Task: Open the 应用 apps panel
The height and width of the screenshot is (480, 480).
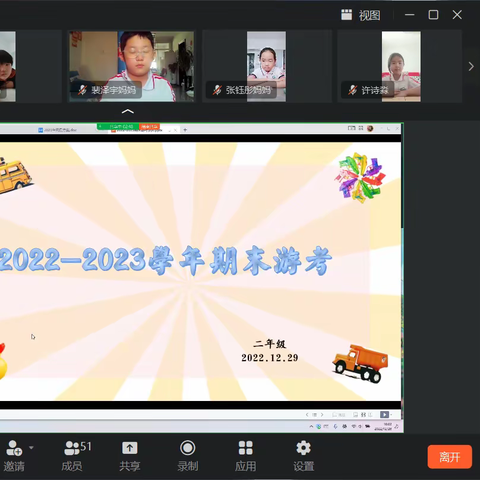Action: pos(246,456)
